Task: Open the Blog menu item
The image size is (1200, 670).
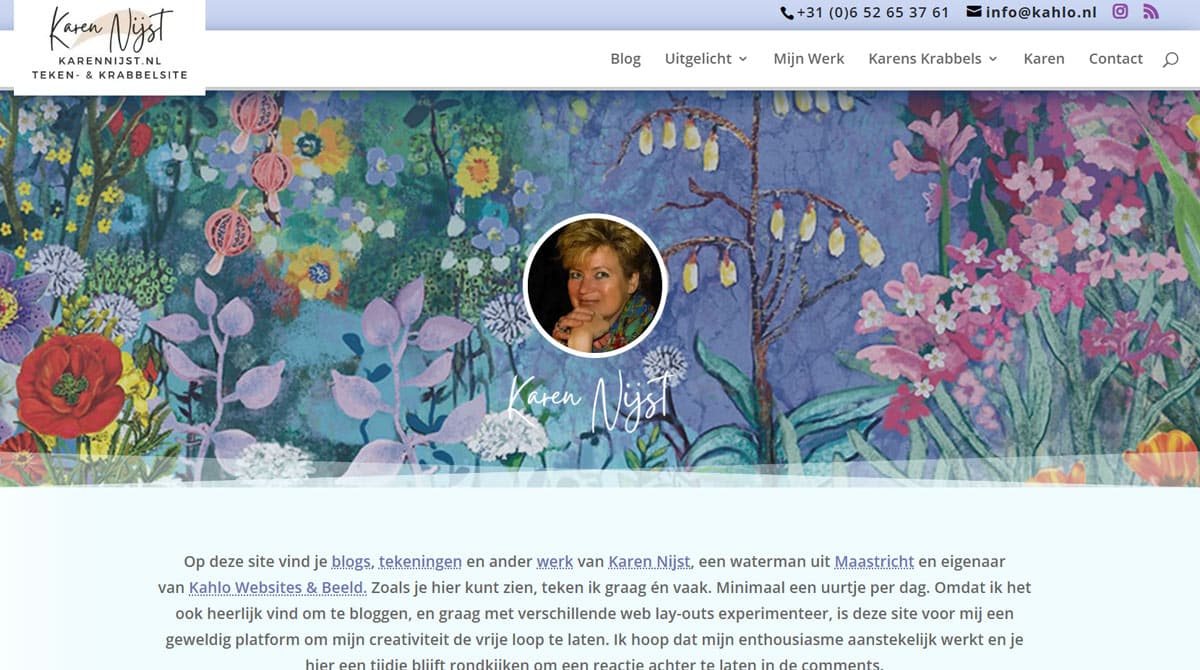Action: click(x=625, y=59)
